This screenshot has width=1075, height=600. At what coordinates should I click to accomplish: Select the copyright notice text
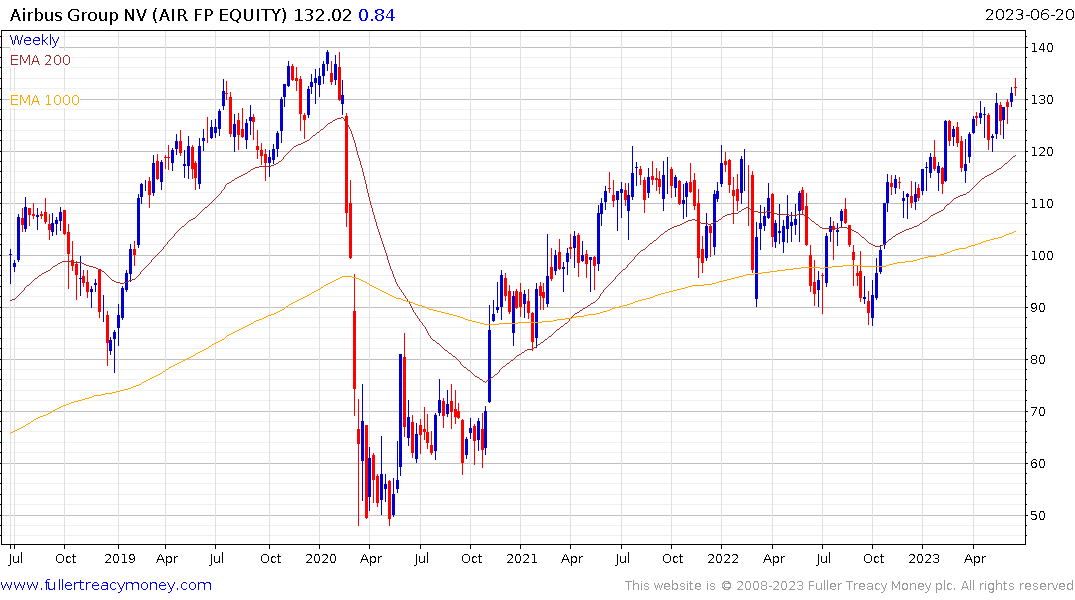(849, 586)
